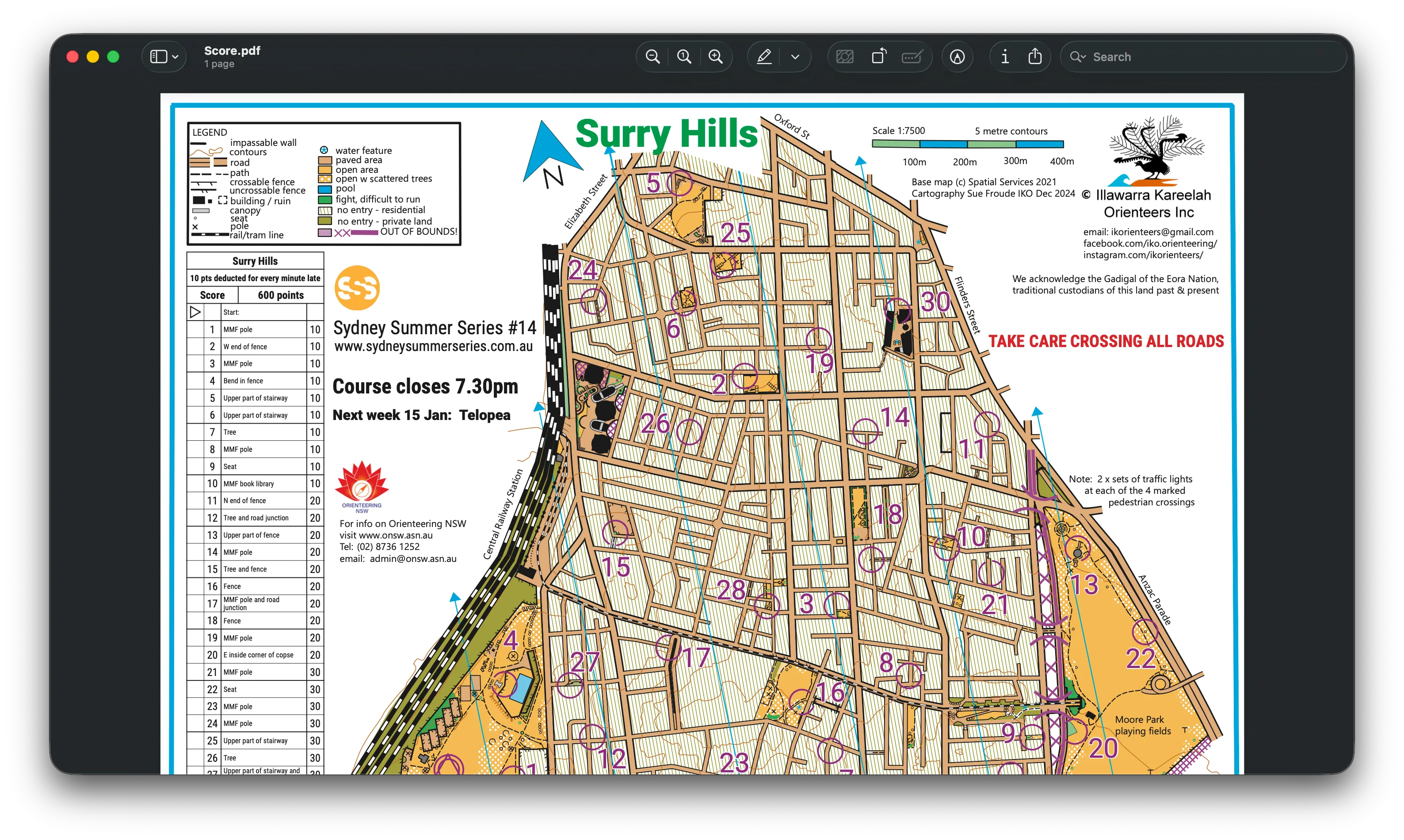This screenshot has height=840, width=1404.
Task: Click the Sydney Summer Series orange logo
Action: coord(357,288)
